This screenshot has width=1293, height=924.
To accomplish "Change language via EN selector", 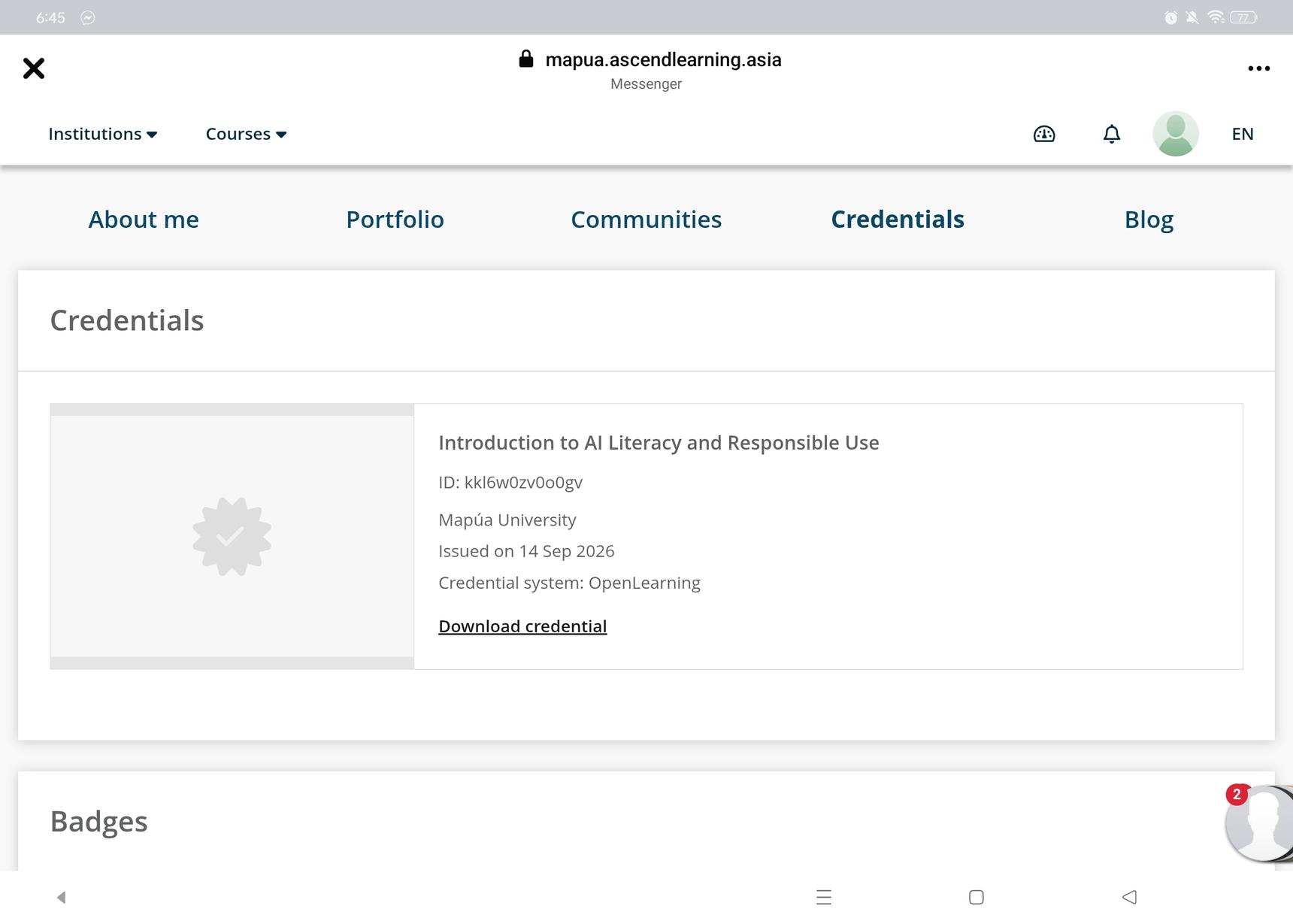I will pyautogui.click(x=1243, y=134).
